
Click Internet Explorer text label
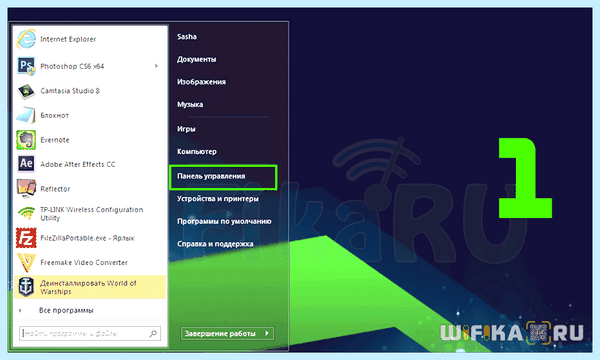[68, 39]
